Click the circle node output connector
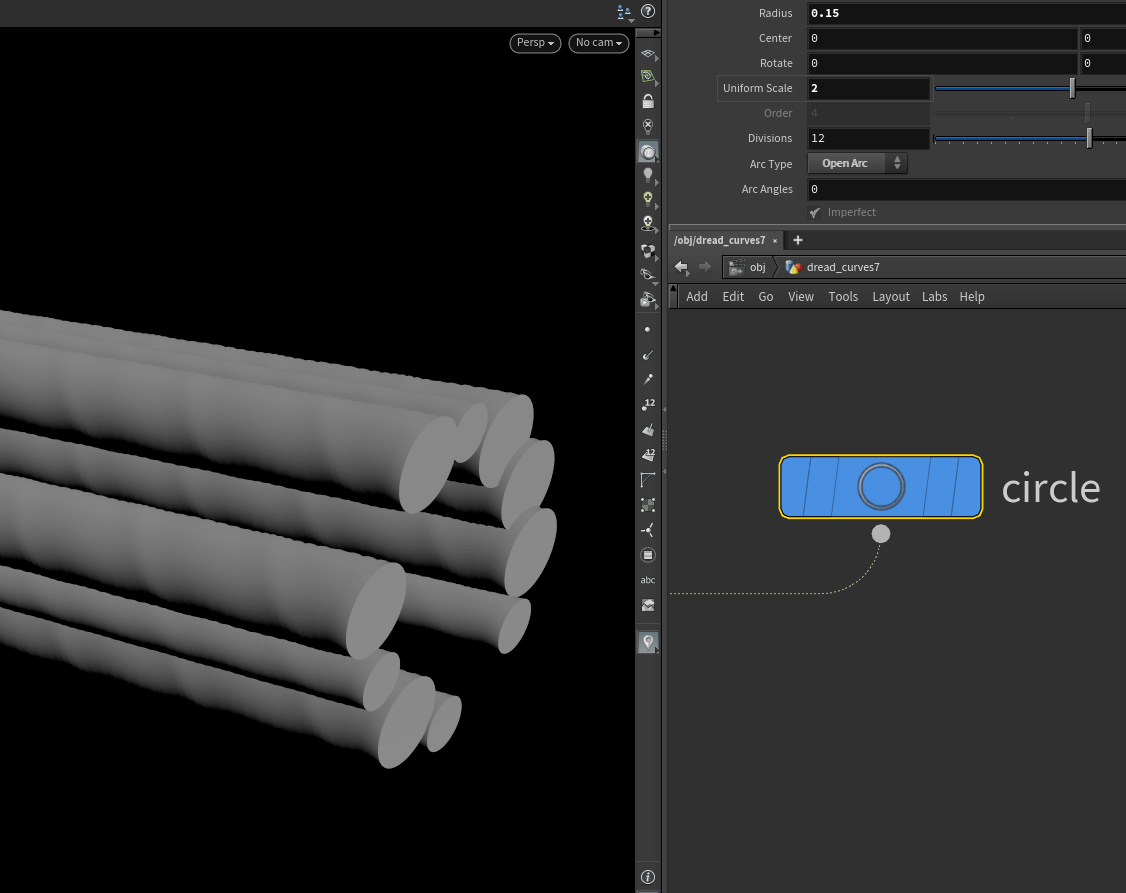Screen dimensions: 1126x893 (880, 534)
